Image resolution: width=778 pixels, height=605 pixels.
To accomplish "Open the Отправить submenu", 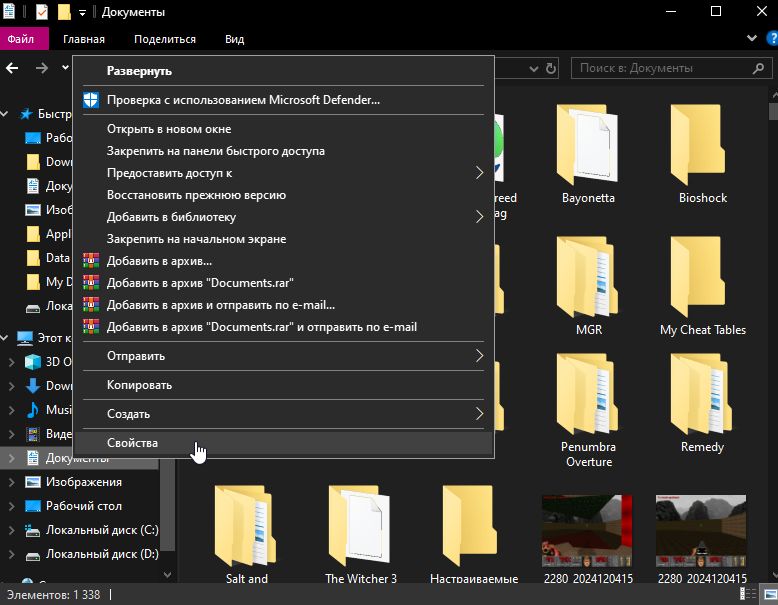I will [283, 356].
